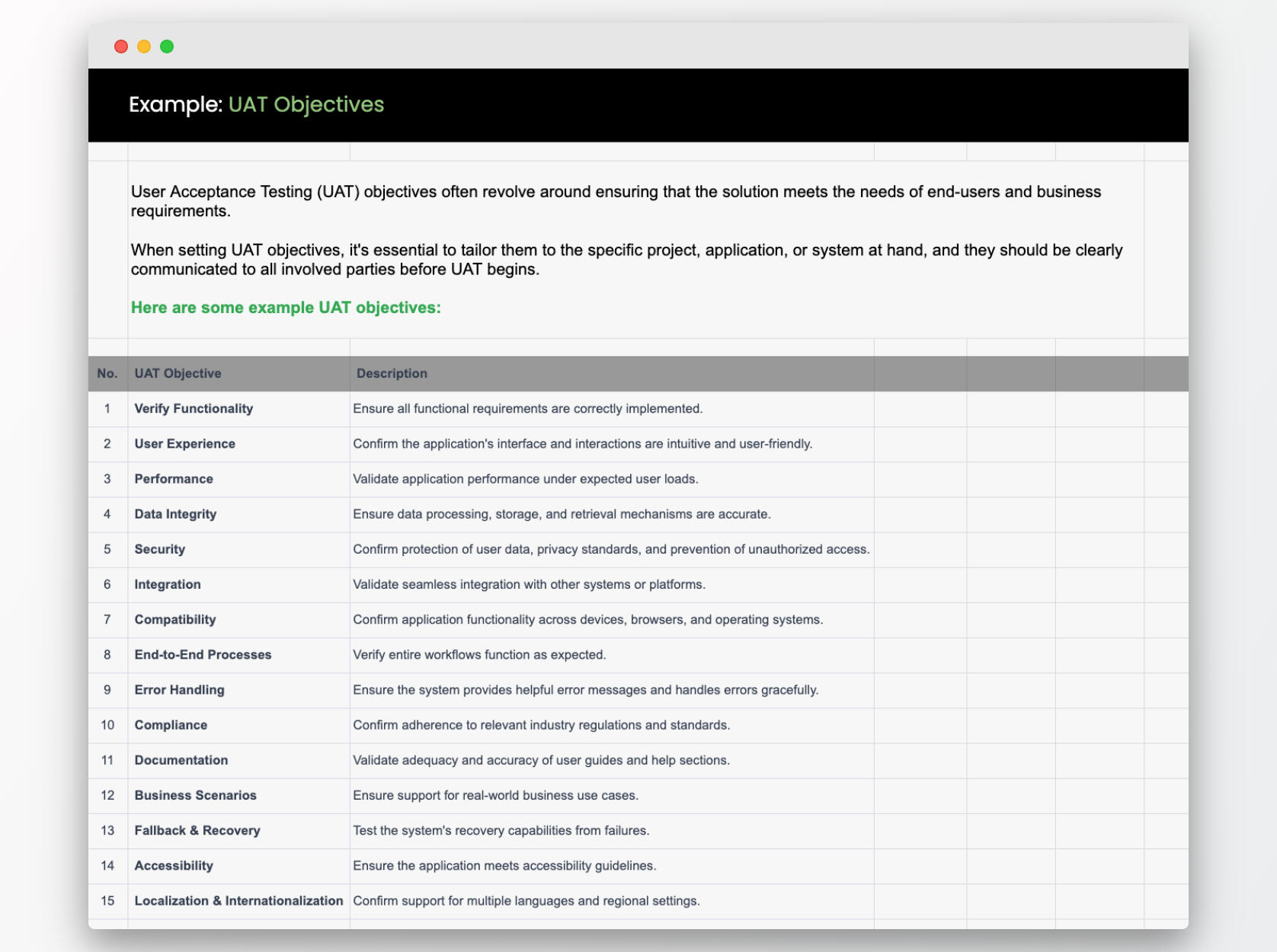Select the 'Compatibility' objective cell
1277x952 pixels.
tap(175, 619)
